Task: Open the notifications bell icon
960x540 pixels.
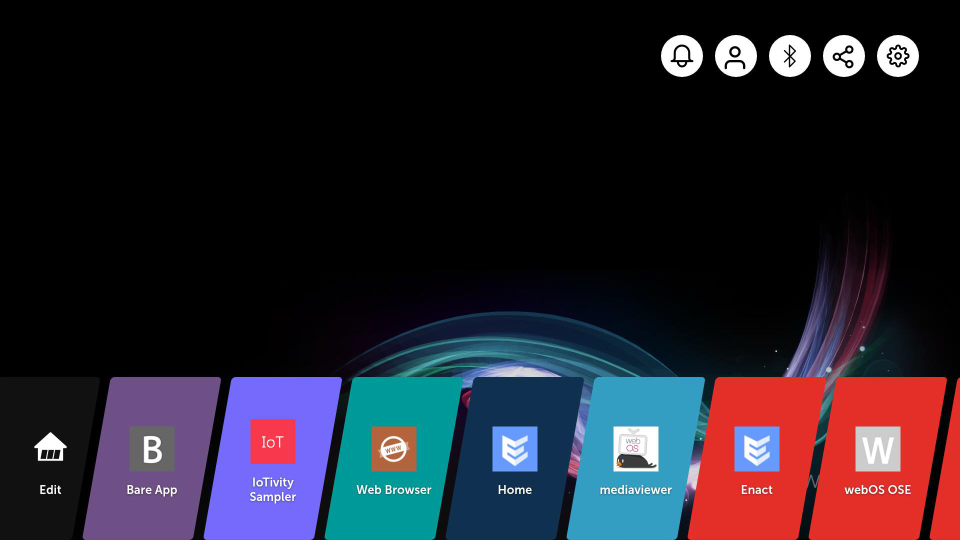Action: pos(682,56)
